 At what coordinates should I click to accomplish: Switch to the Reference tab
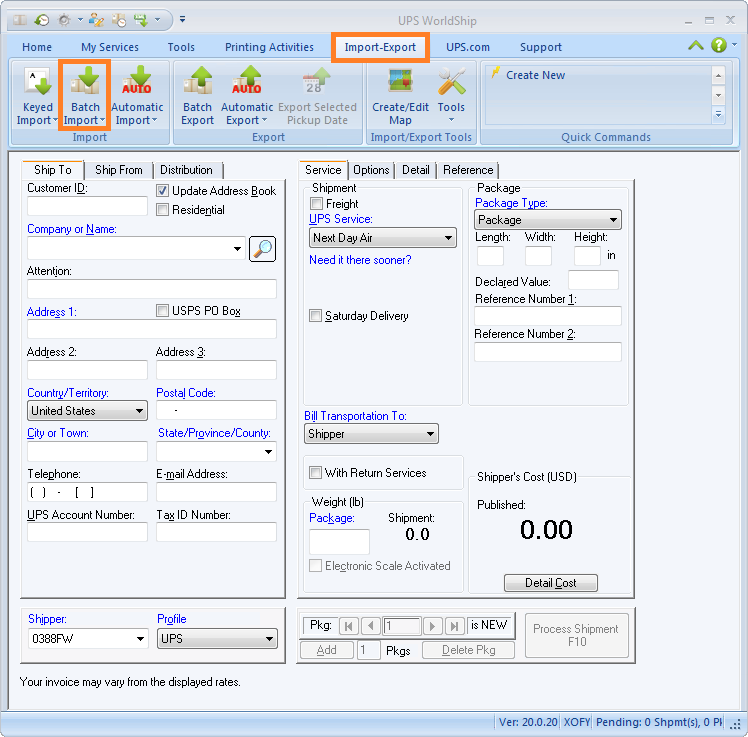(x=468, y=170)
